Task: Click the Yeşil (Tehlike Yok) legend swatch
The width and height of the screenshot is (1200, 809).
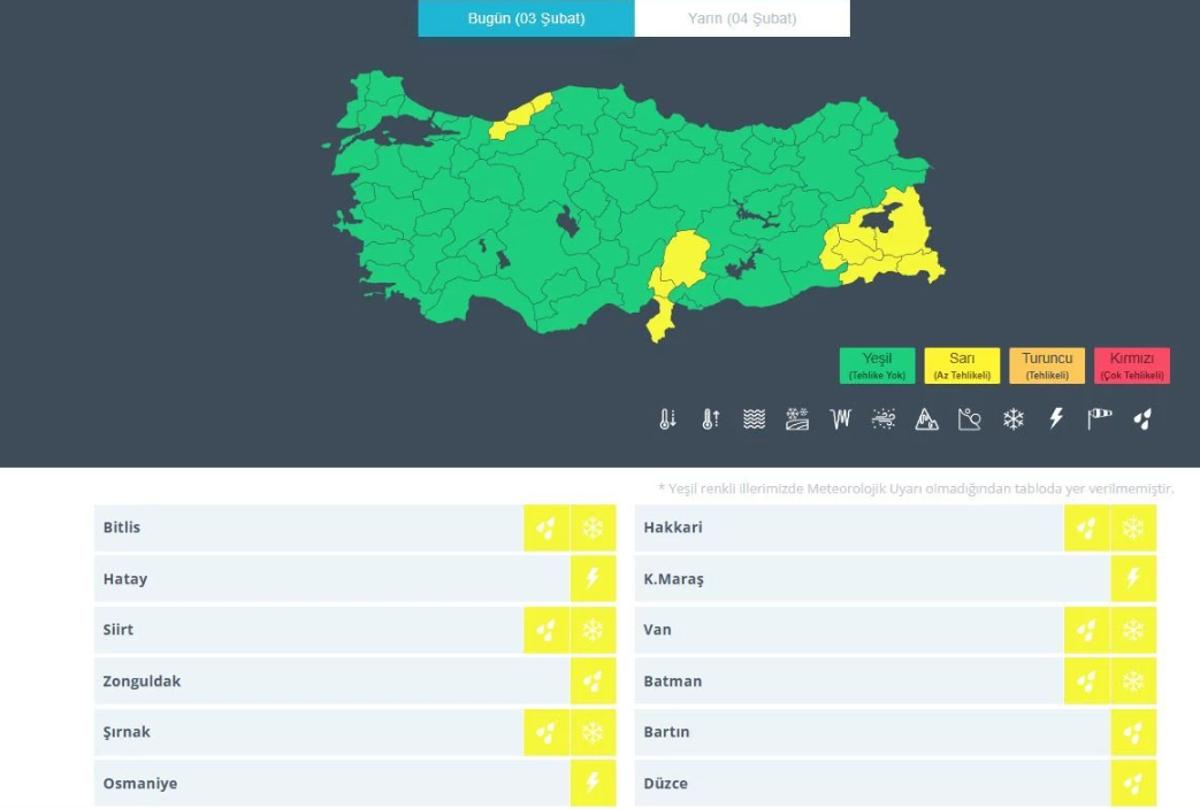Action: (877, 366)
